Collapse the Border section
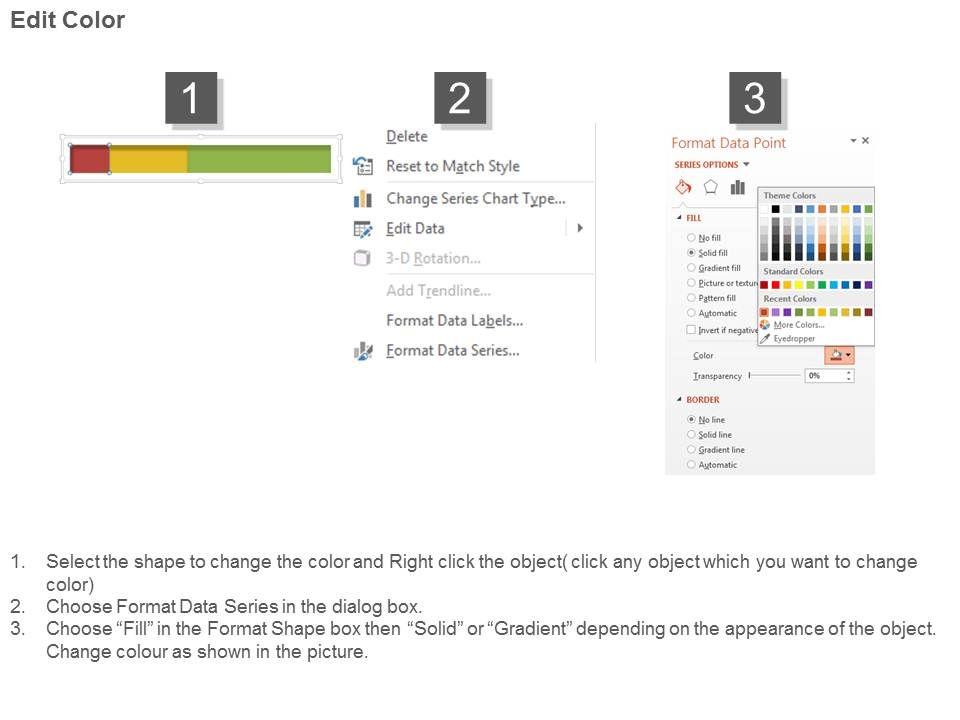 coord(681,400)
